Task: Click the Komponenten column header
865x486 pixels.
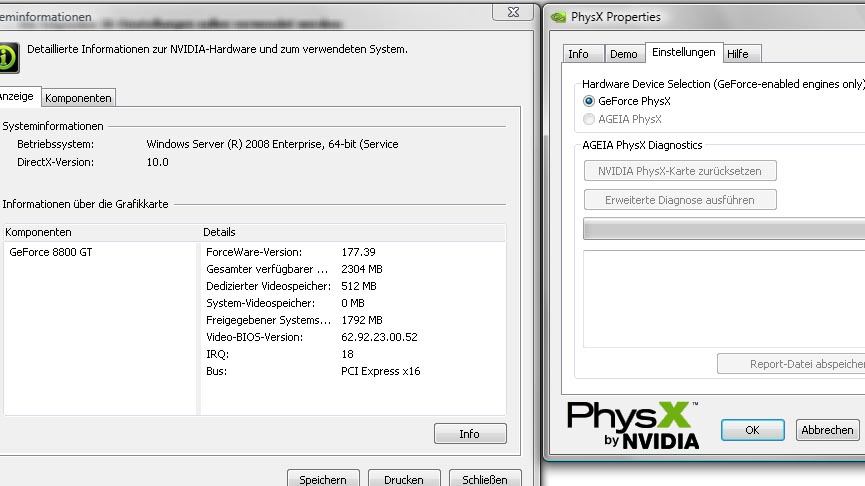Action: click(102, 232)
